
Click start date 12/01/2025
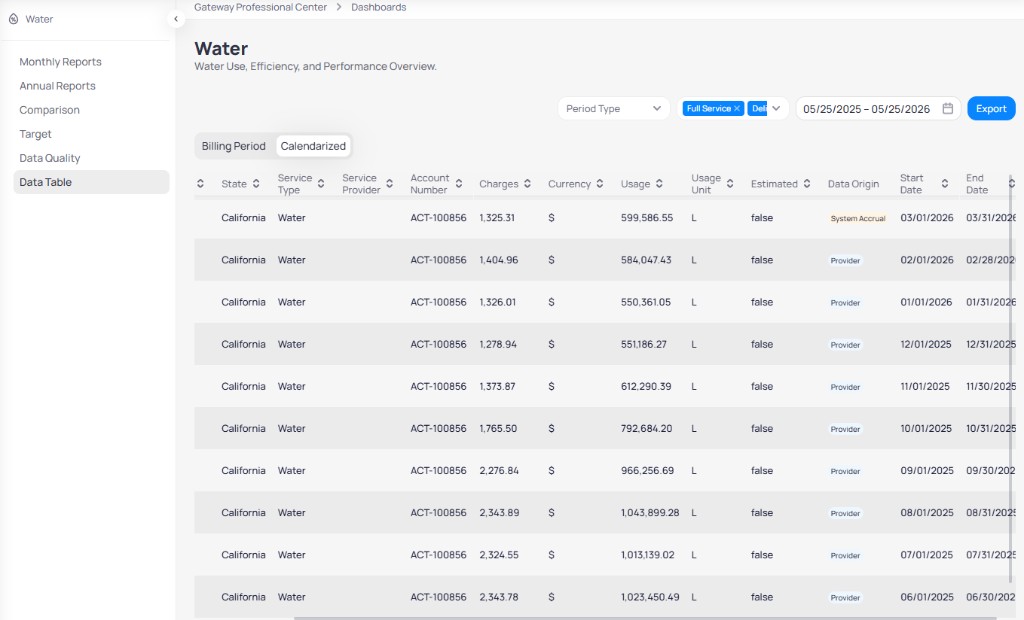point(925,344)
